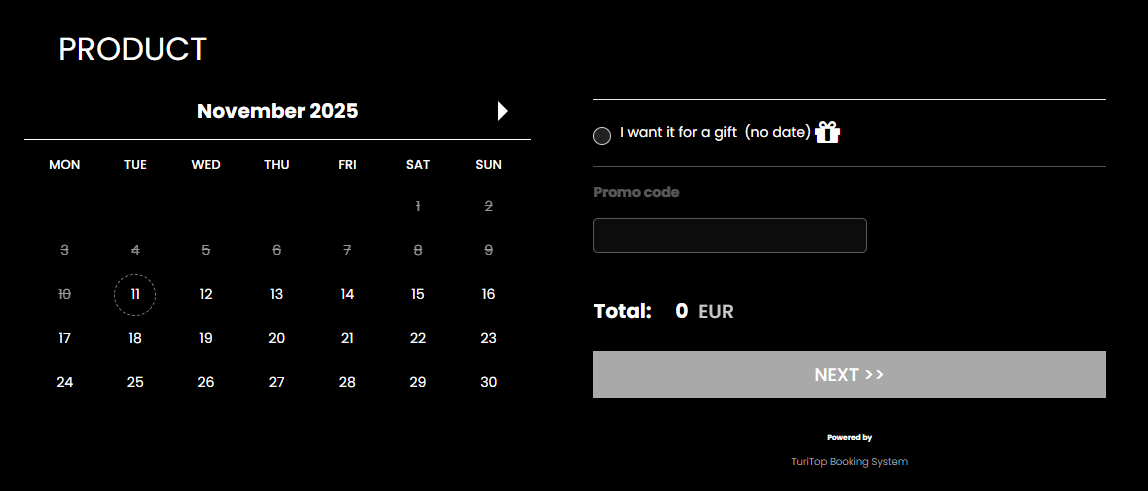Pick November 28 date
The height and width of the screenshot is (491, 1148).
point(347,382)
